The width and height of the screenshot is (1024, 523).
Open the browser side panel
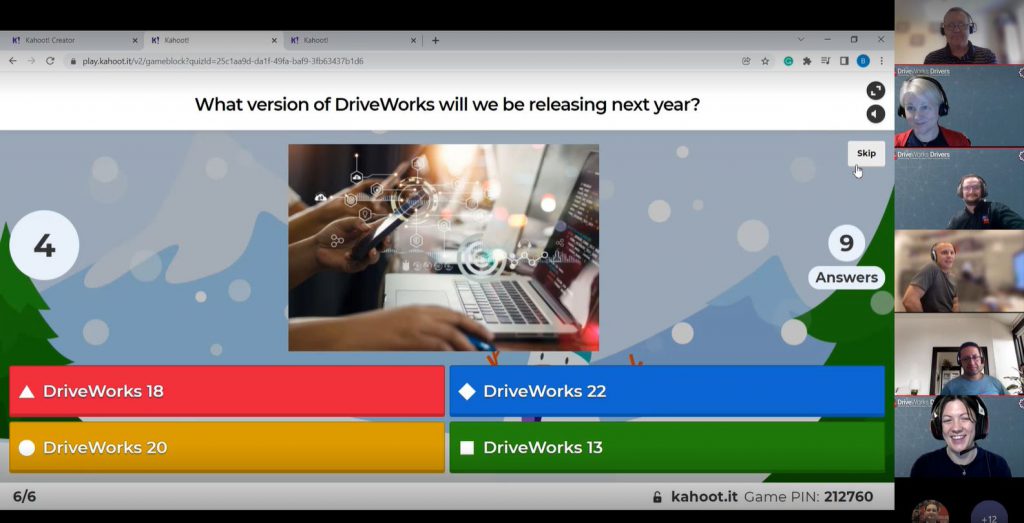pos(844,61)
